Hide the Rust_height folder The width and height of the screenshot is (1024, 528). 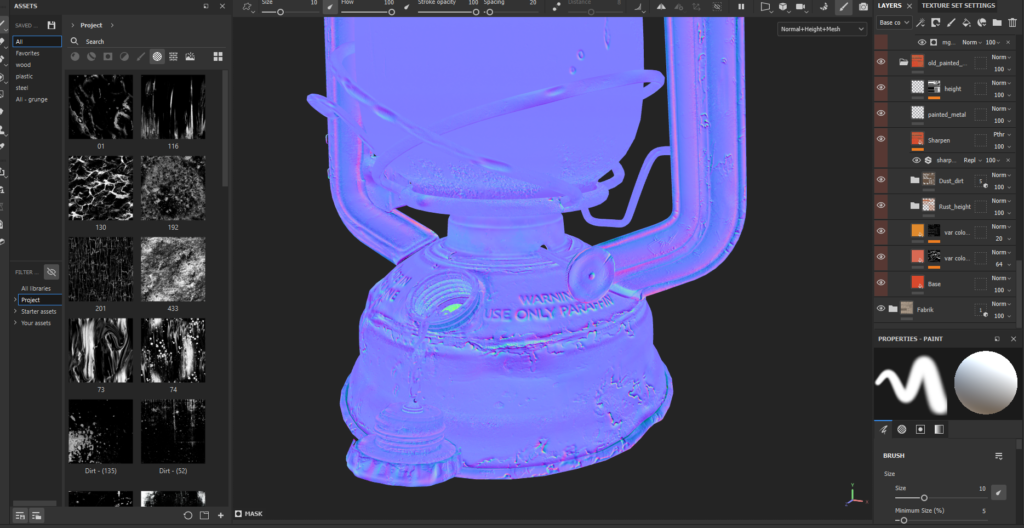click(x=881, y=205)
